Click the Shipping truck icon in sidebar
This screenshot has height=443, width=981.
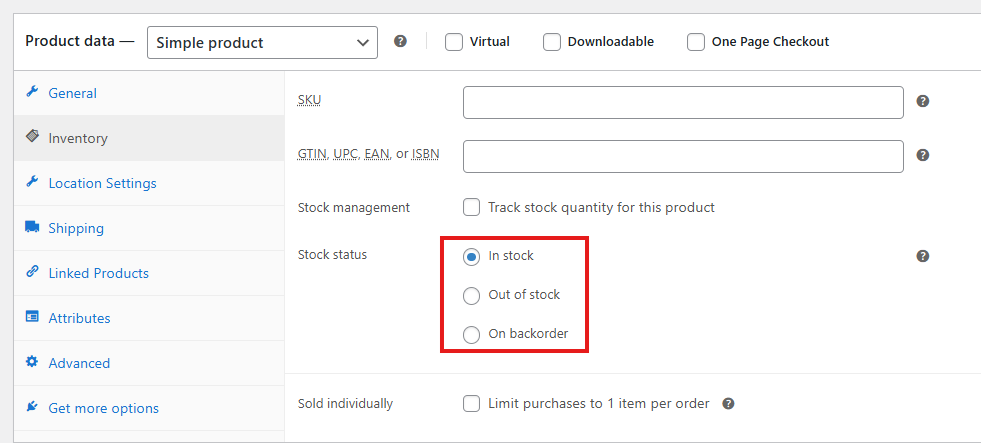pyautogui.click(x=32, y=227)
